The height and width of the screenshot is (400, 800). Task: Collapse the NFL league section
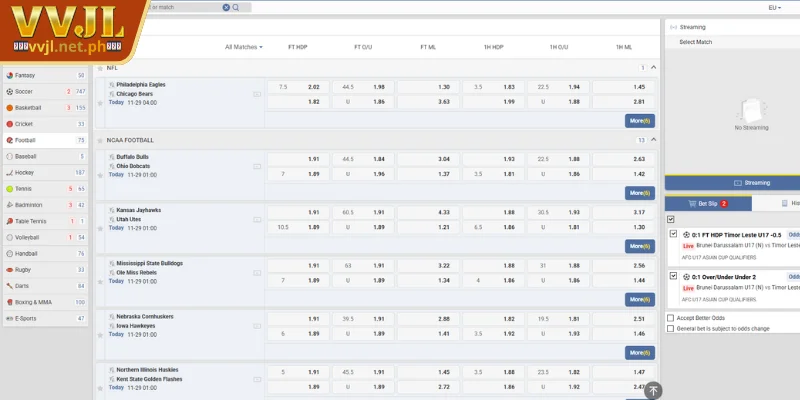coord(654,67)
